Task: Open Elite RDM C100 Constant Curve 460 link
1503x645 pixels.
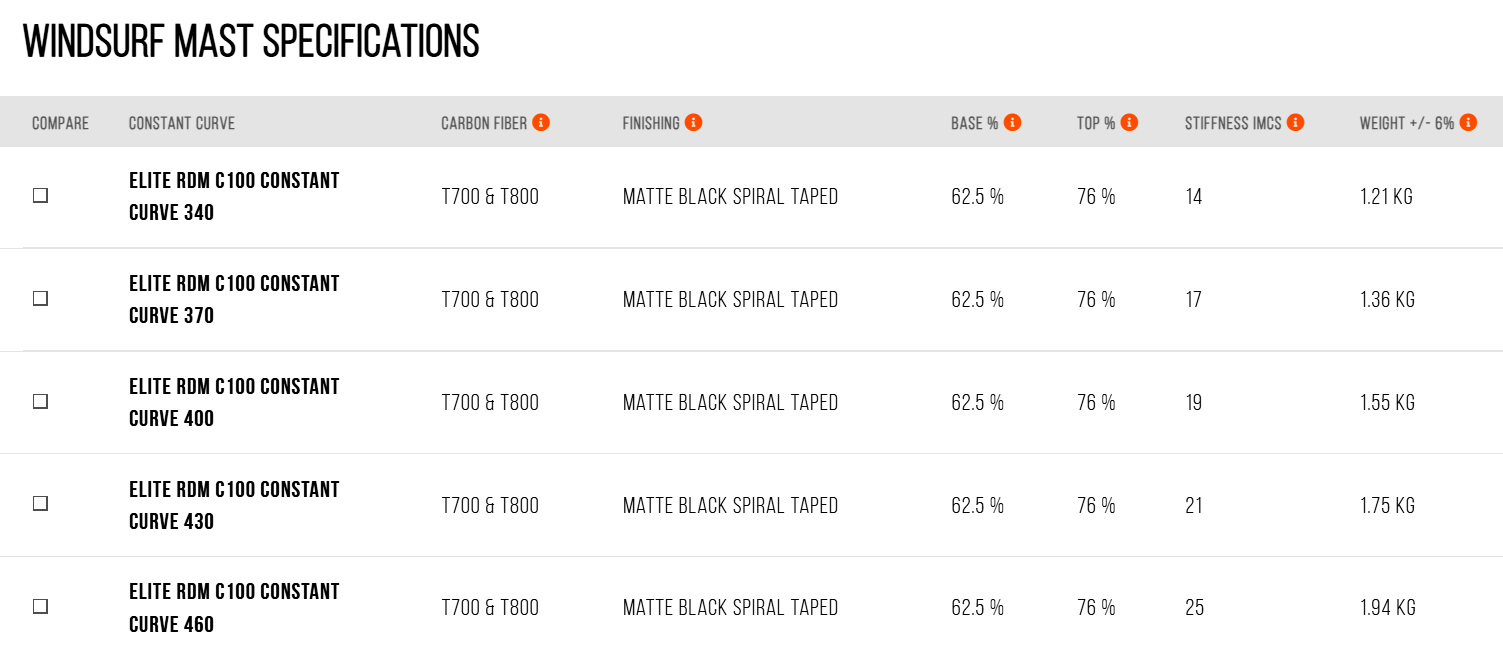Action: click(234, 608)
